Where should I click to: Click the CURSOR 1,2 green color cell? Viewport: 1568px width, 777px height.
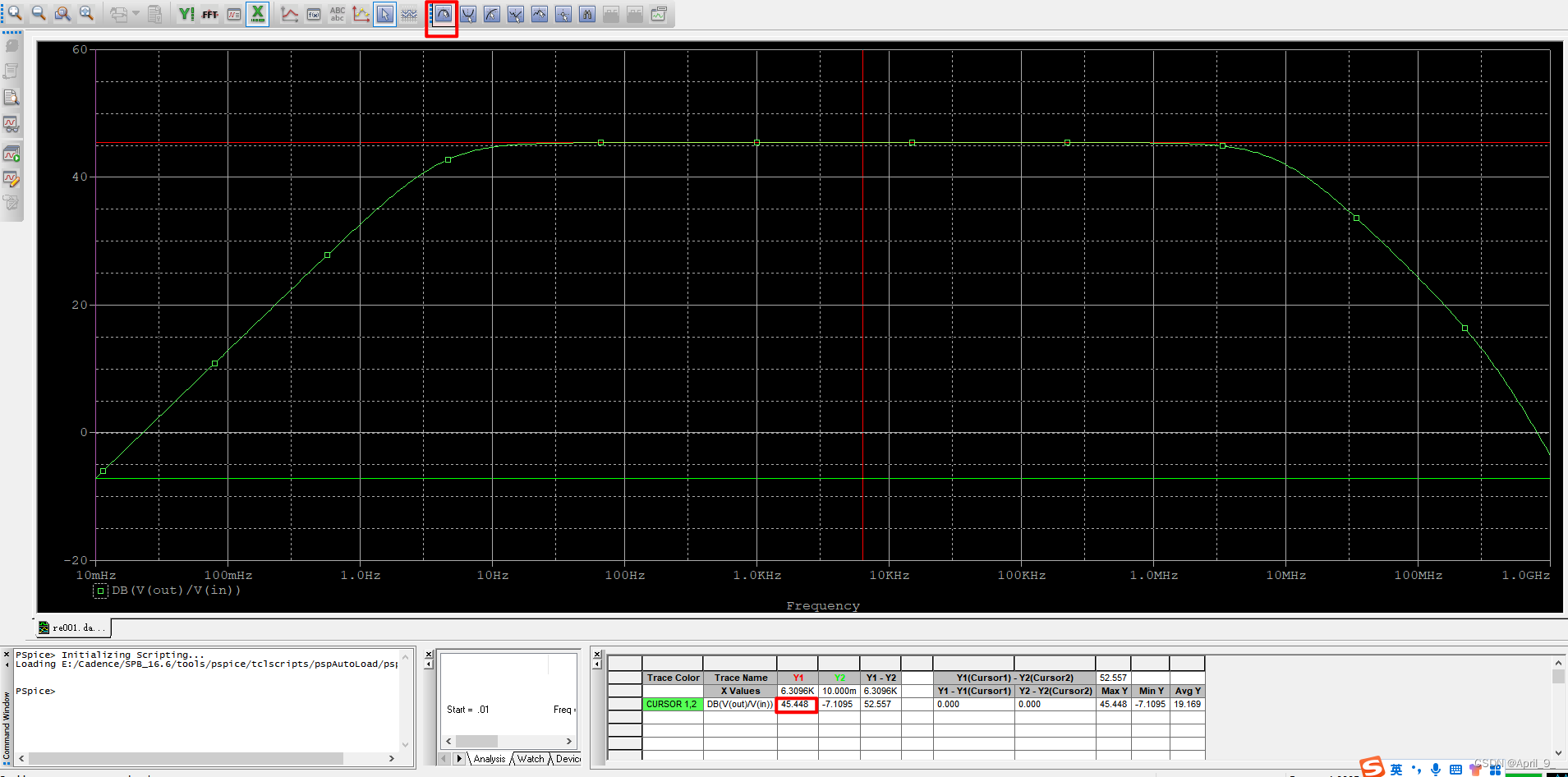tap(672, 704)
